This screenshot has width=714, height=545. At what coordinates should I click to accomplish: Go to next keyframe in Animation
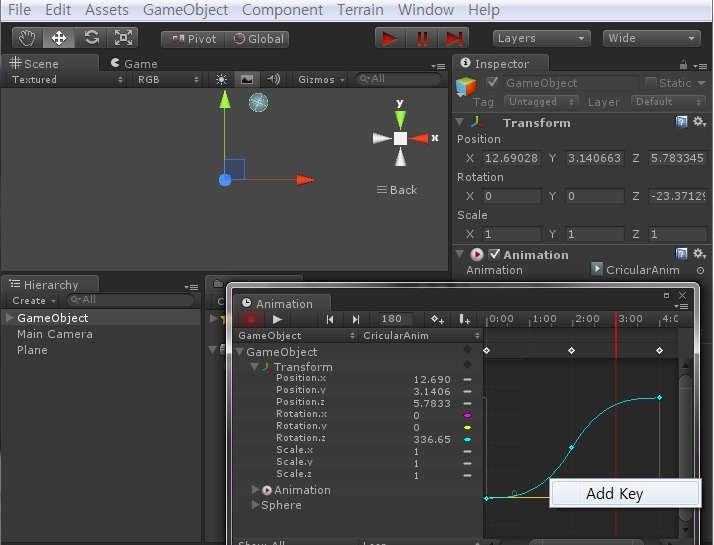click(x=356, y=320)
